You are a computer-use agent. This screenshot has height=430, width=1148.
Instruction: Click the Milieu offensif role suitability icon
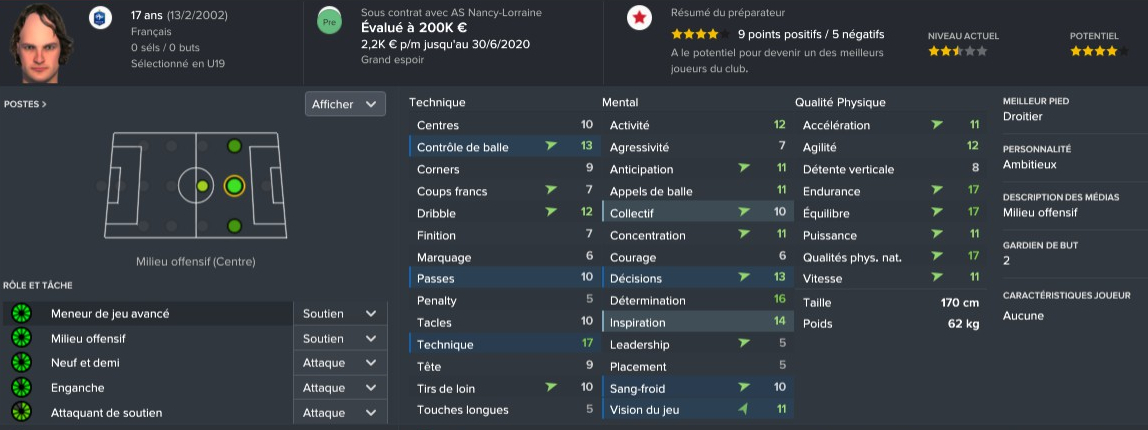(x=19, y=339)
